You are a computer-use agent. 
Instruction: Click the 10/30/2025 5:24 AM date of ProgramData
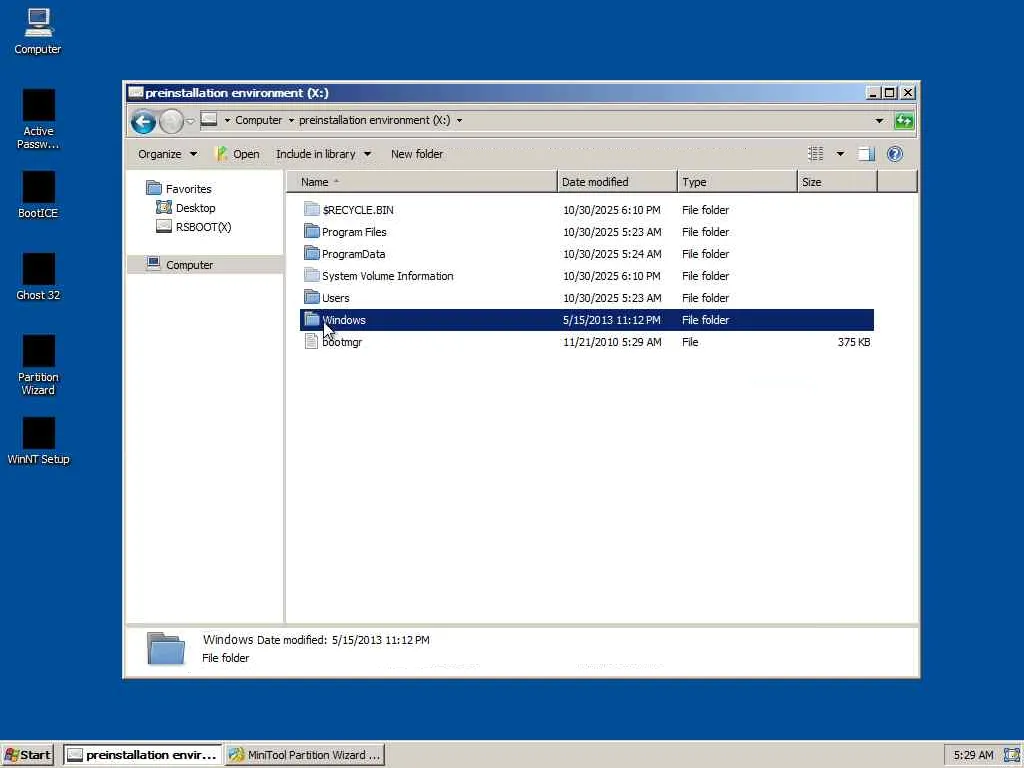(612, 254)
